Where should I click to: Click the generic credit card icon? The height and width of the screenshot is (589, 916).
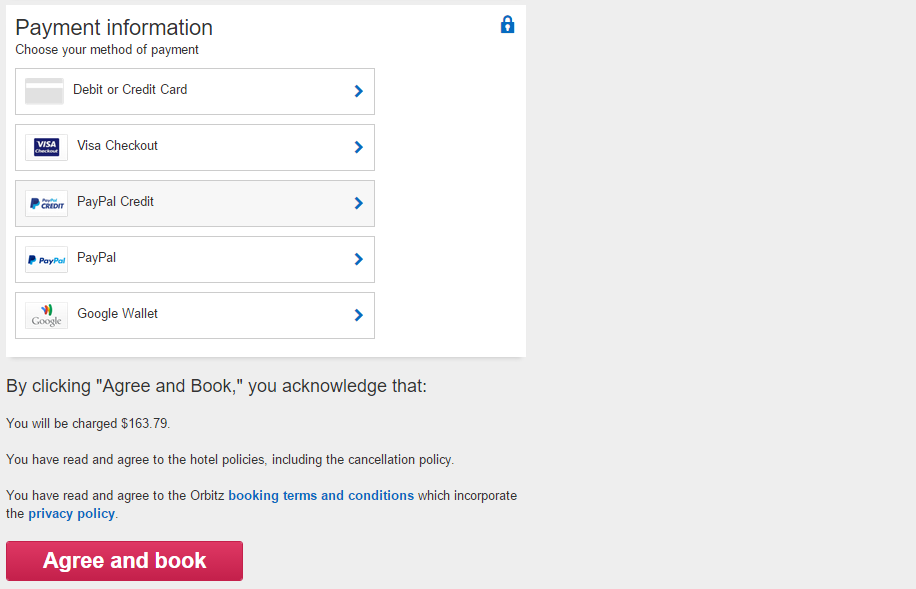click(x=44, y=91)
